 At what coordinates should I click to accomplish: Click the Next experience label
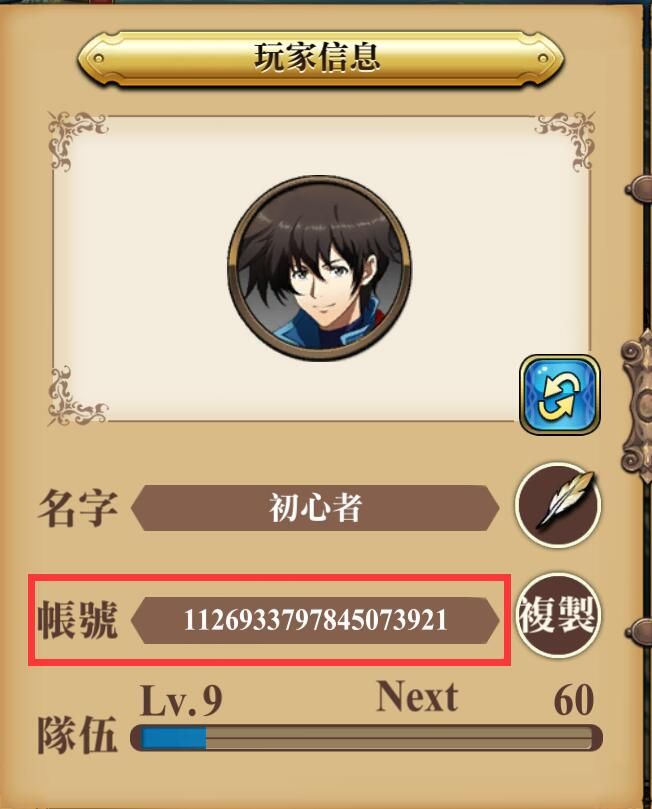point(417,697)
